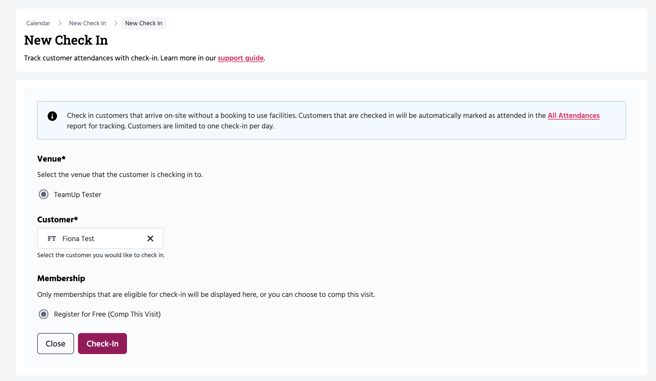The width and height of the screenshot is (656, 381).
Task: Click the New Check In page heading
Action: tap(66, 40)
